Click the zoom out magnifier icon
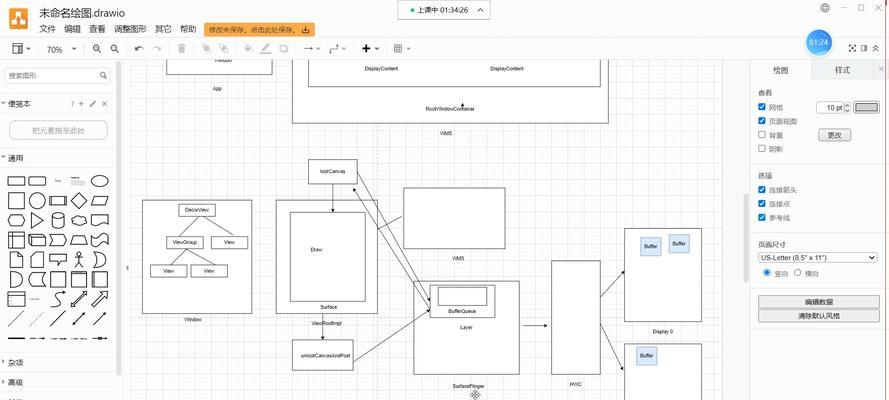 click(115, 49)
